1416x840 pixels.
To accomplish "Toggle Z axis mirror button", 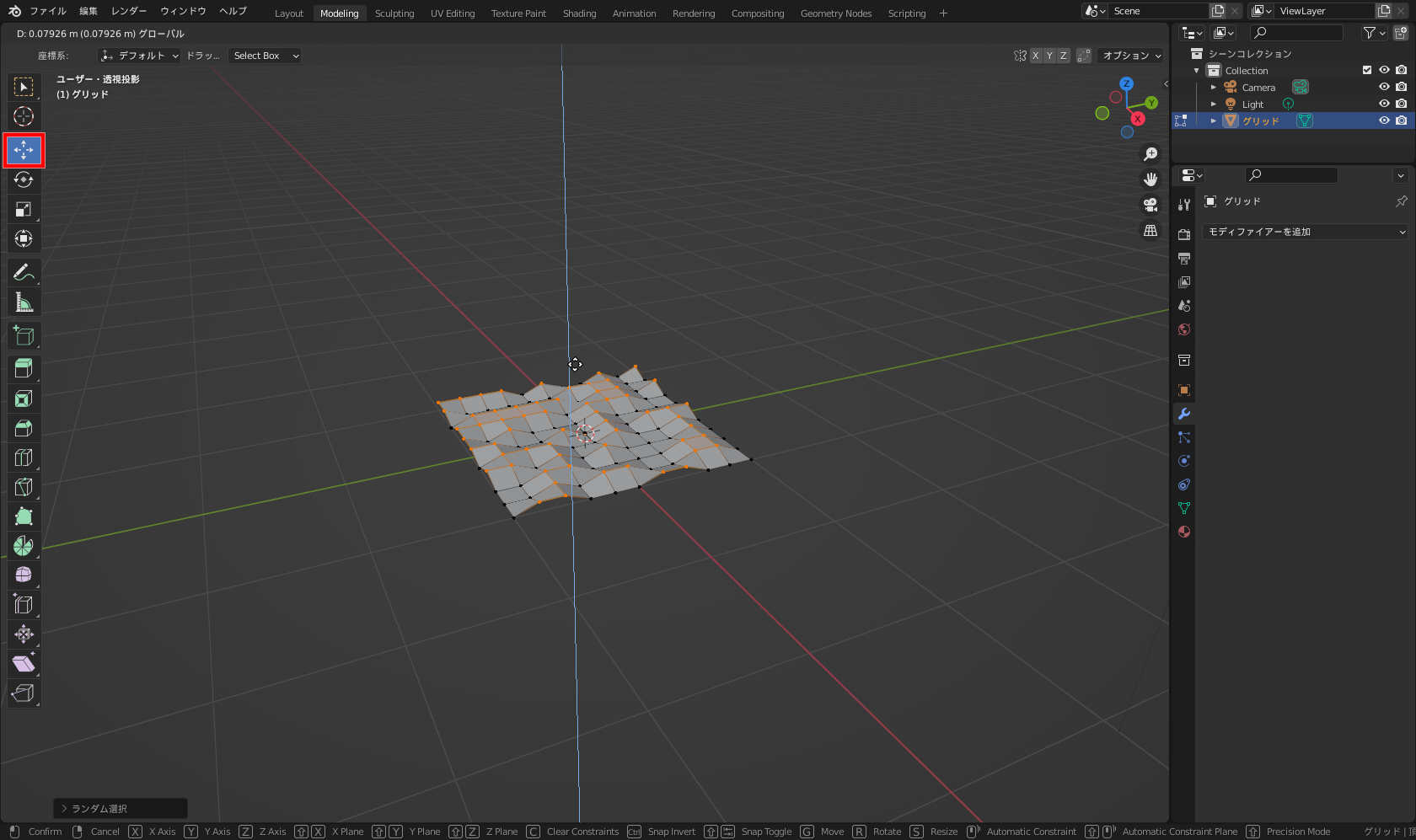I will coord(1064,56).
